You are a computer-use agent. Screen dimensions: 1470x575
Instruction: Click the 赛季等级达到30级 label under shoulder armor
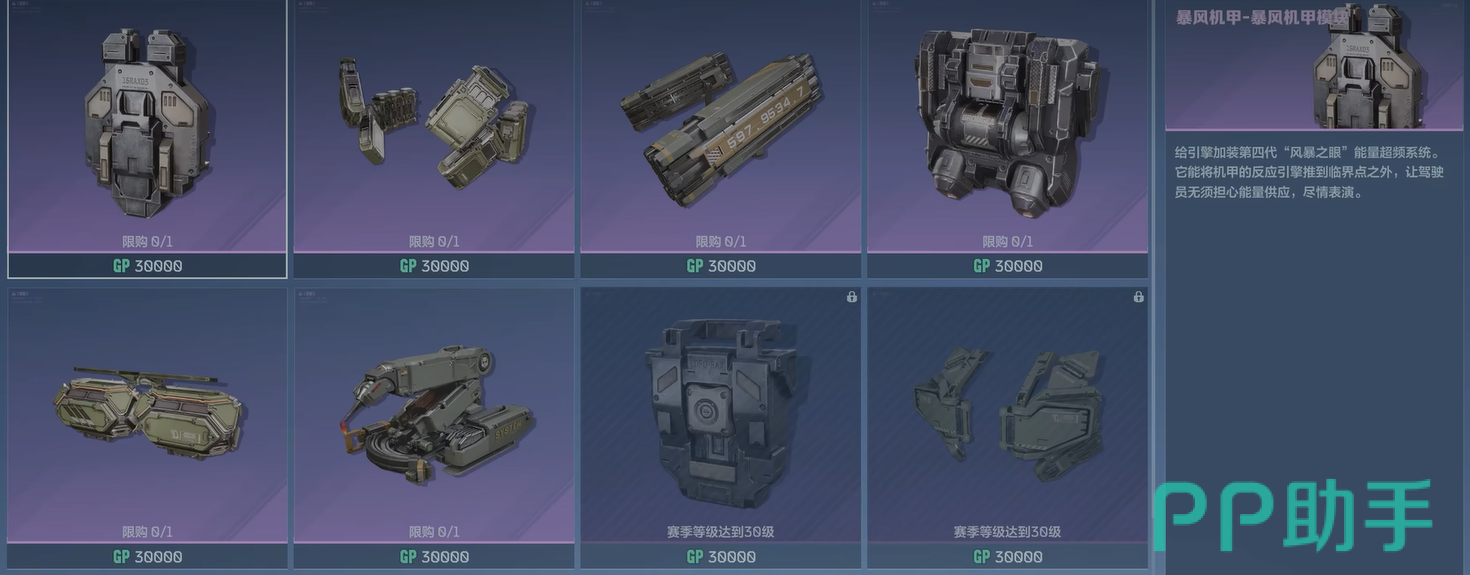(1007, 532)
